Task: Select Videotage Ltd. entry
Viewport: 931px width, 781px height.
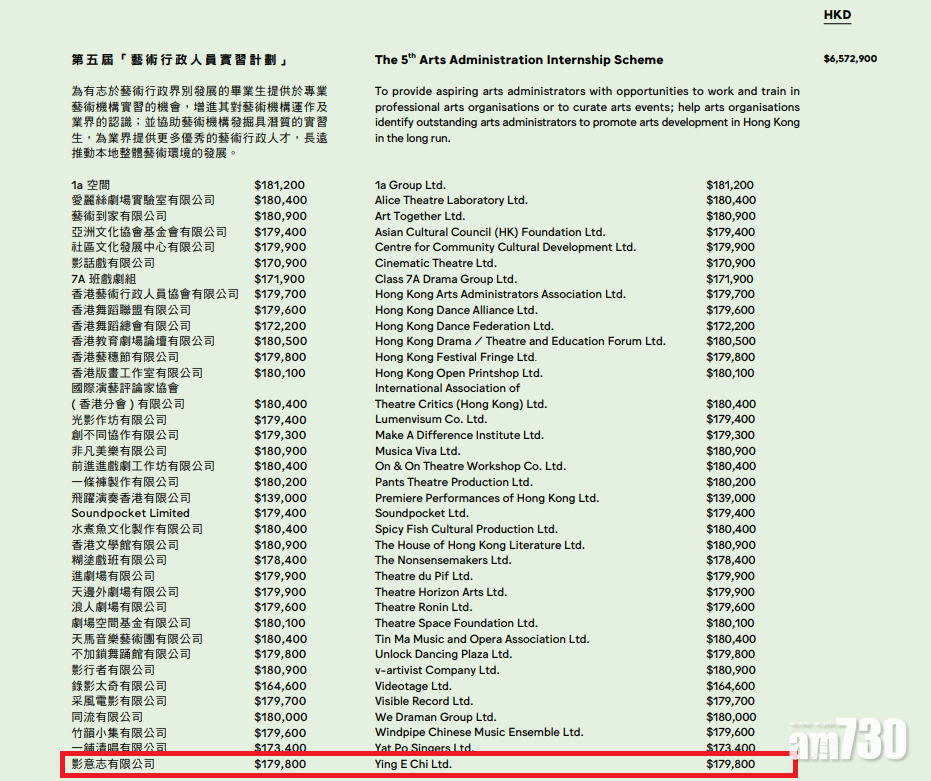Action: click(x=413, y=686)
